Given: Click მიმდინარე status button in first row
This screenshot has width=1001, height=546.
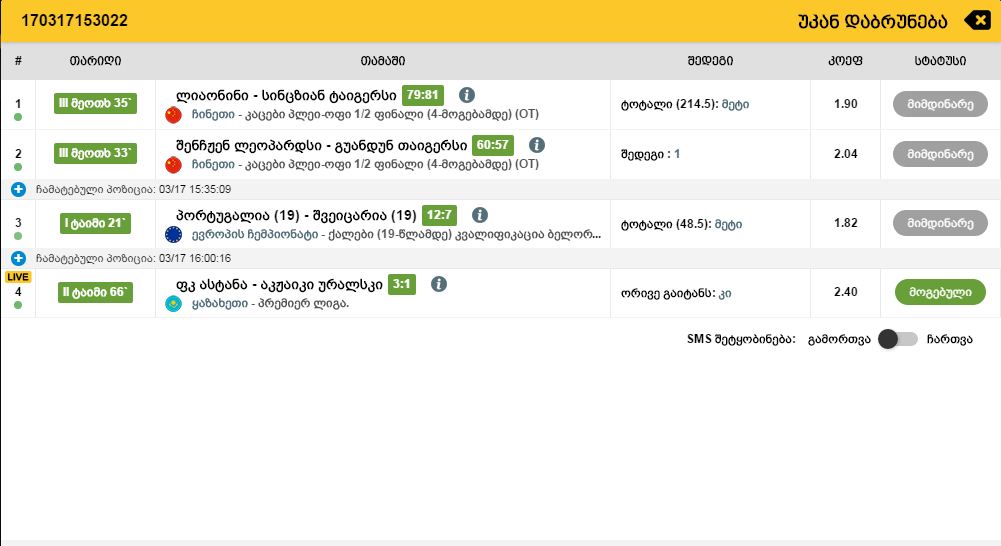Looking at the screenshot, I should point(939,104).
